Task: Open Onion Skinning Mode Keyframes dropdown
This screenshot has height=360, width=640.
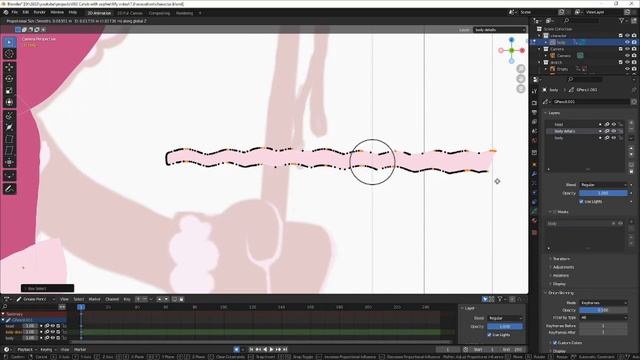Action: click(x=603, y=303)
